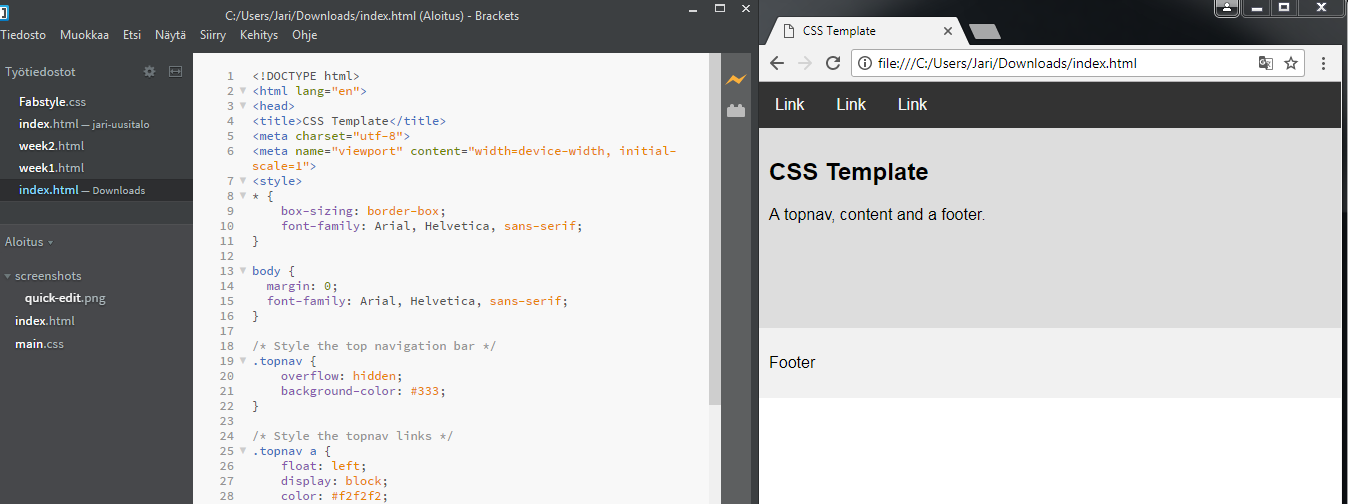Open the Chrome three-dot menu

click(x=1324, y=64)
